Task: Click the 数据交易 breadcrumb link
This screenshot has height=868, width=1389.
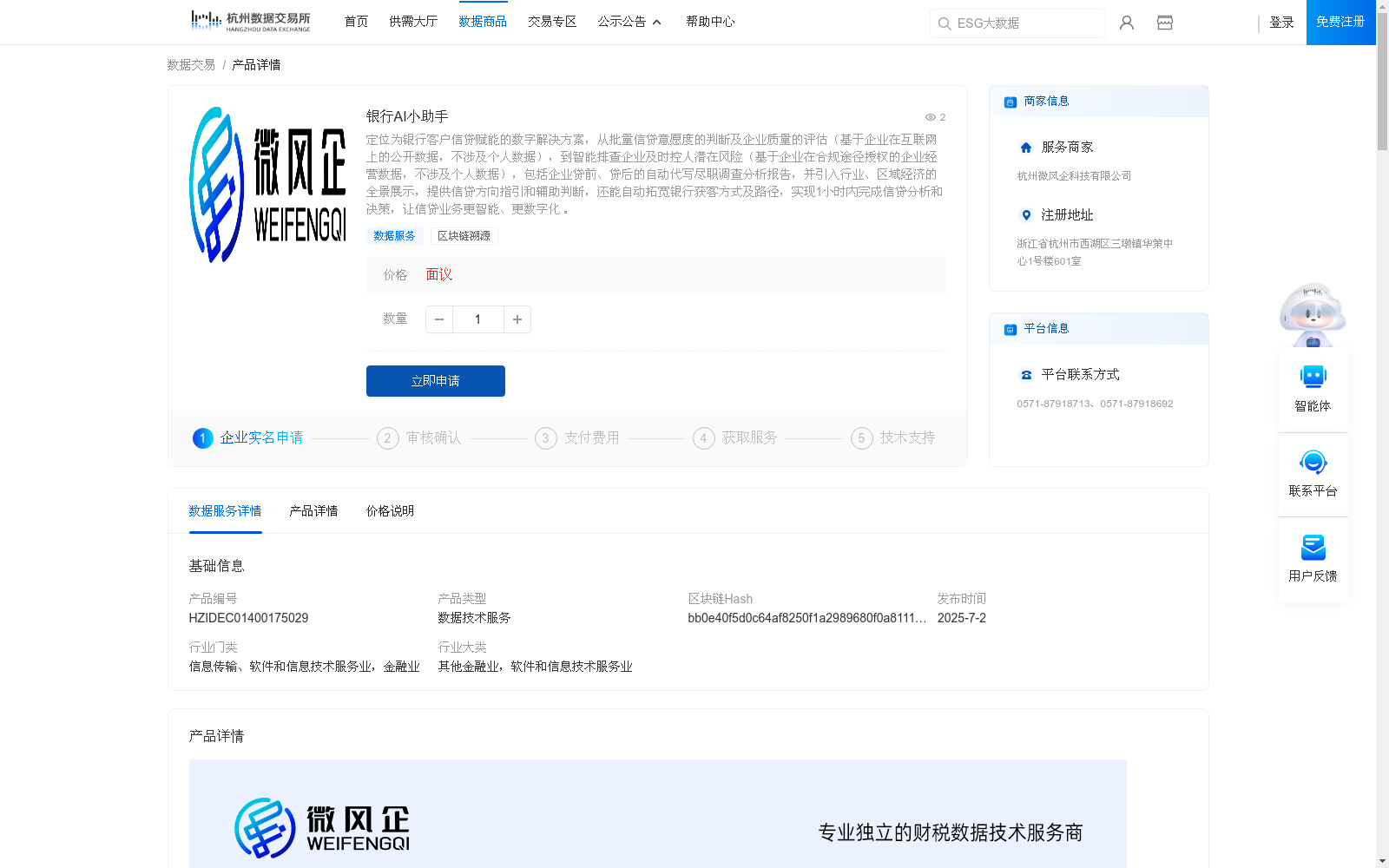Action: tap(191, 65)
